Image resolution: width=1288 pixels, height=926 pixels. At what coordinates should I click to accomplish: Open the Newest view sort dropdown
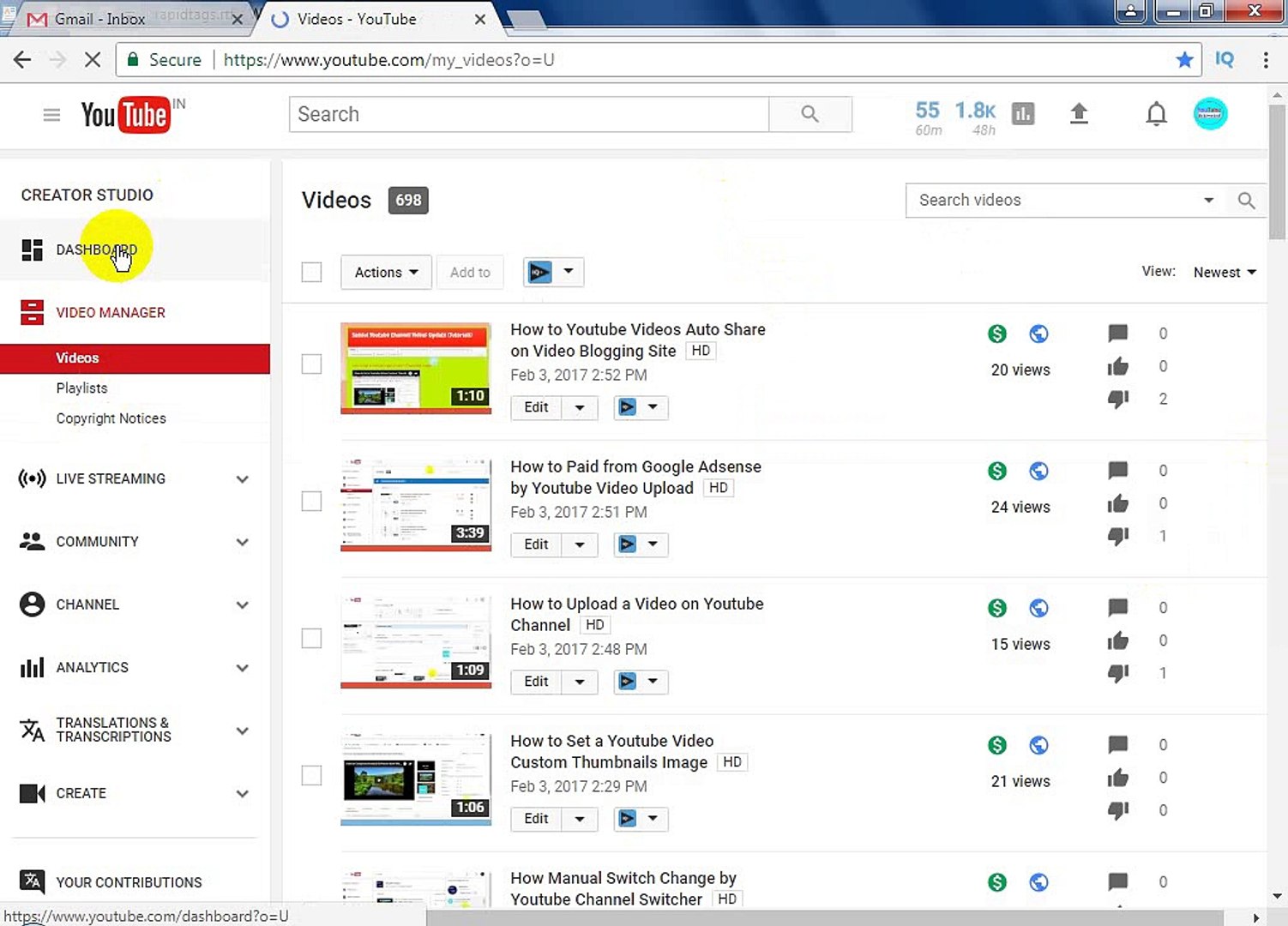pyautogui.click(x=1225, y=272)
